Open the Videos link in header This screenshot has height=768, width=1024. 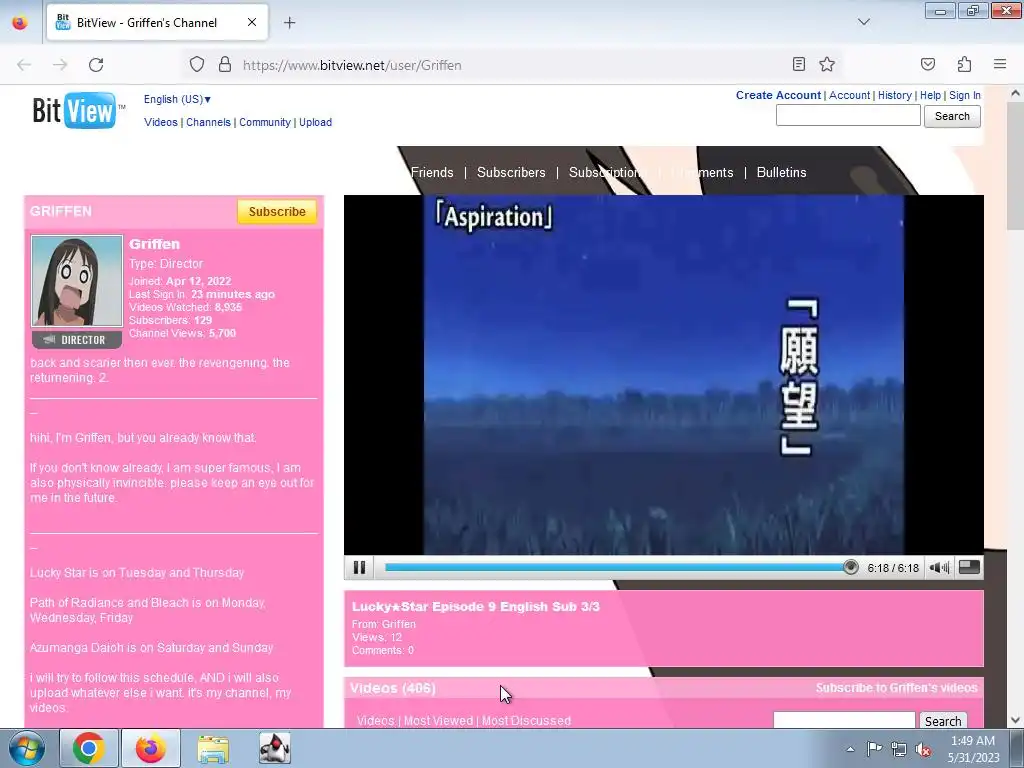(x=161, y=122)
